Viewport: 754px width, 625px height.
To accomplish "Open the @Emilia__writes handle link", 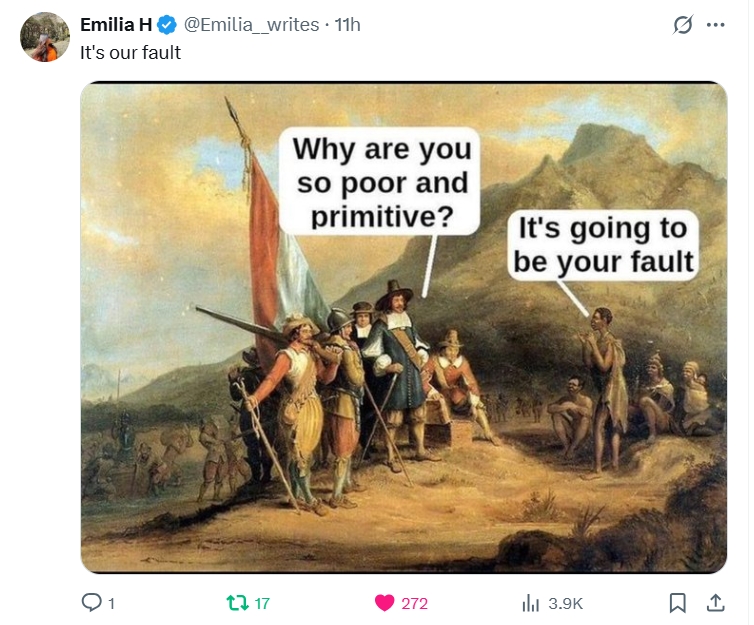I will 252,25.
